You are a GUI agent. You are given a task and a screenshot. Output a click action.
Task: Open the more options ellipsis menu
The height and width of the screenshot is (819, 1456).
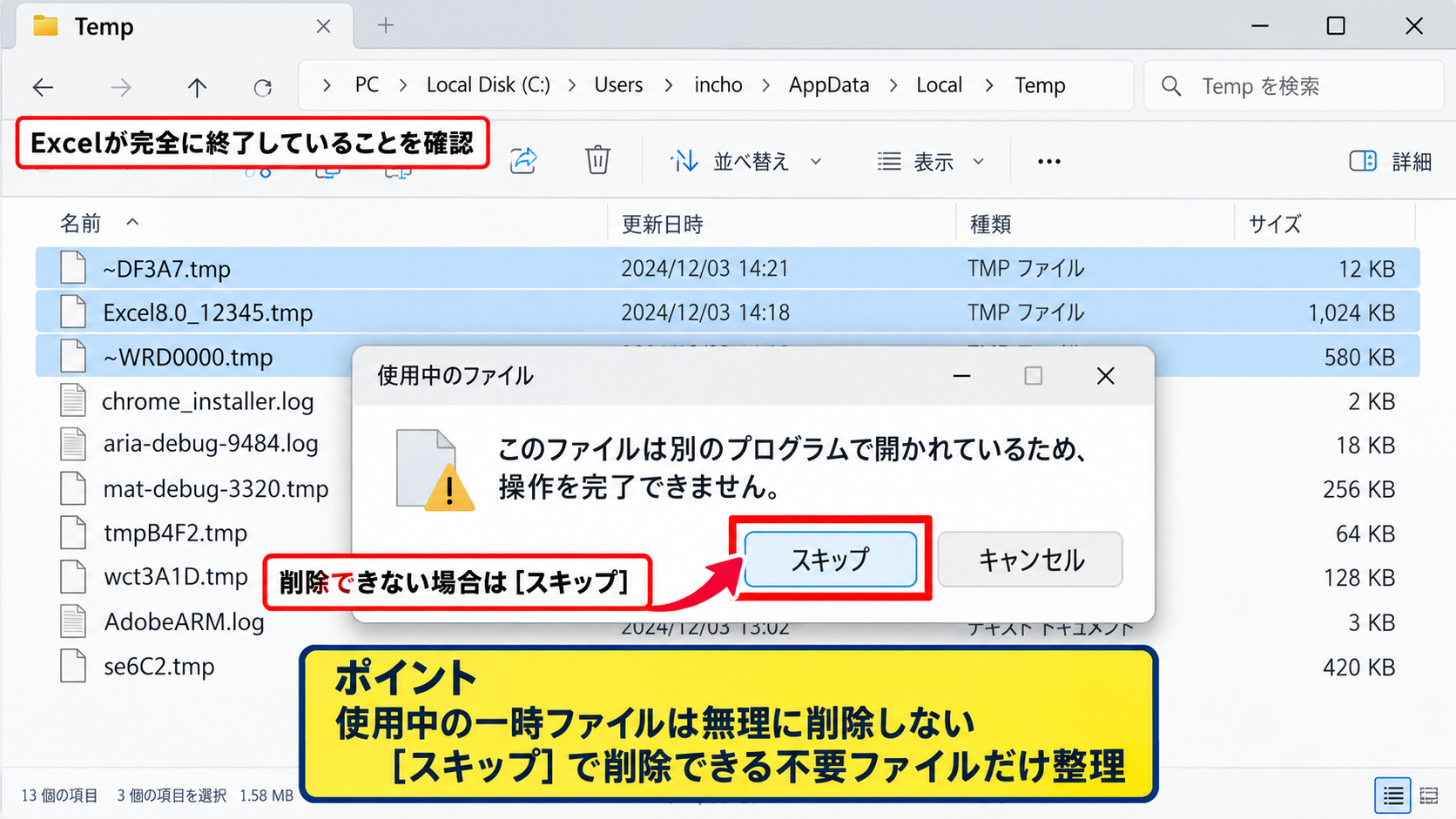pos(1049,161)
